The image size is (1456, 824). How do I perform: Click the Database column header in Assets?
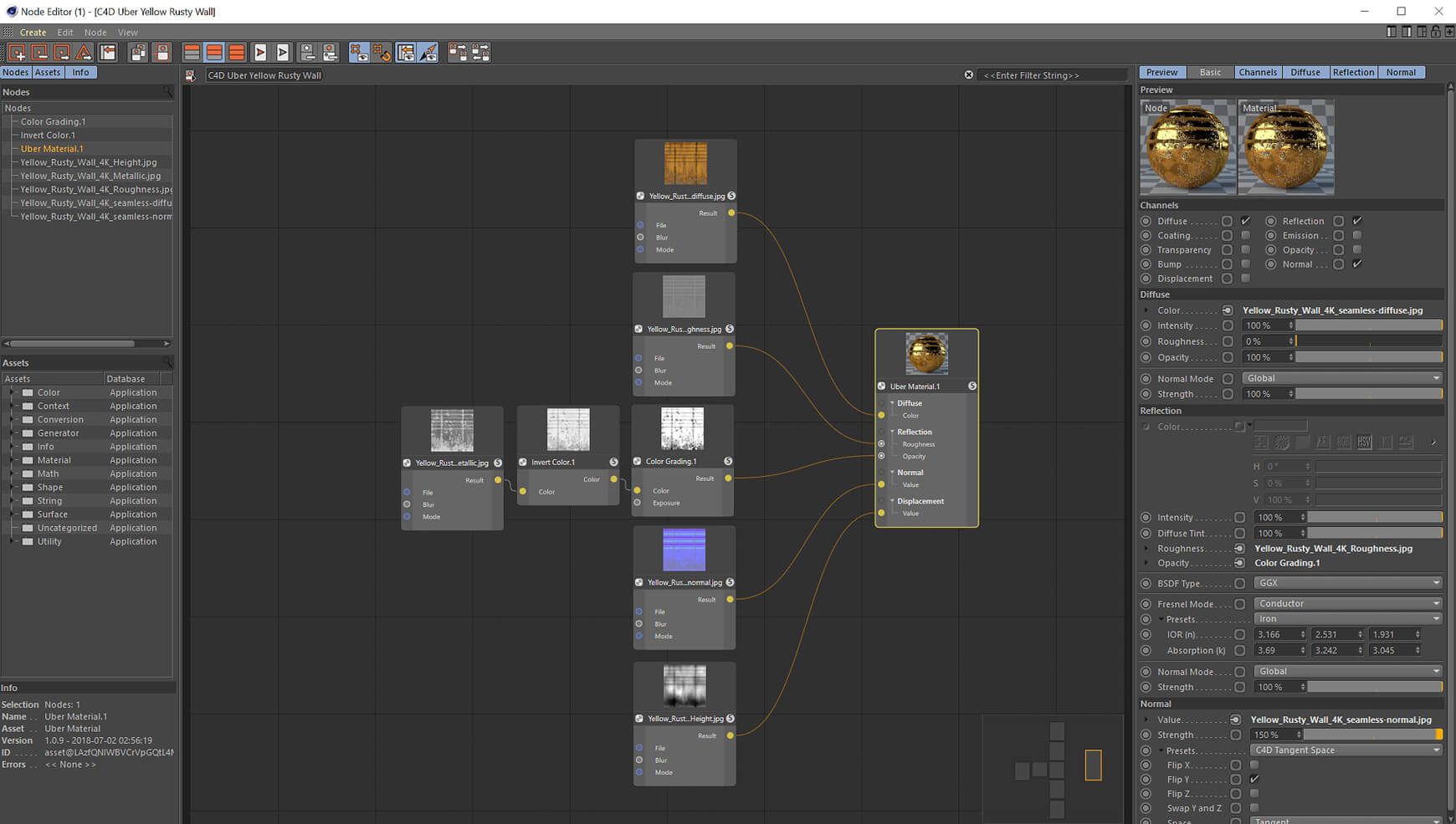coord(131,379)
